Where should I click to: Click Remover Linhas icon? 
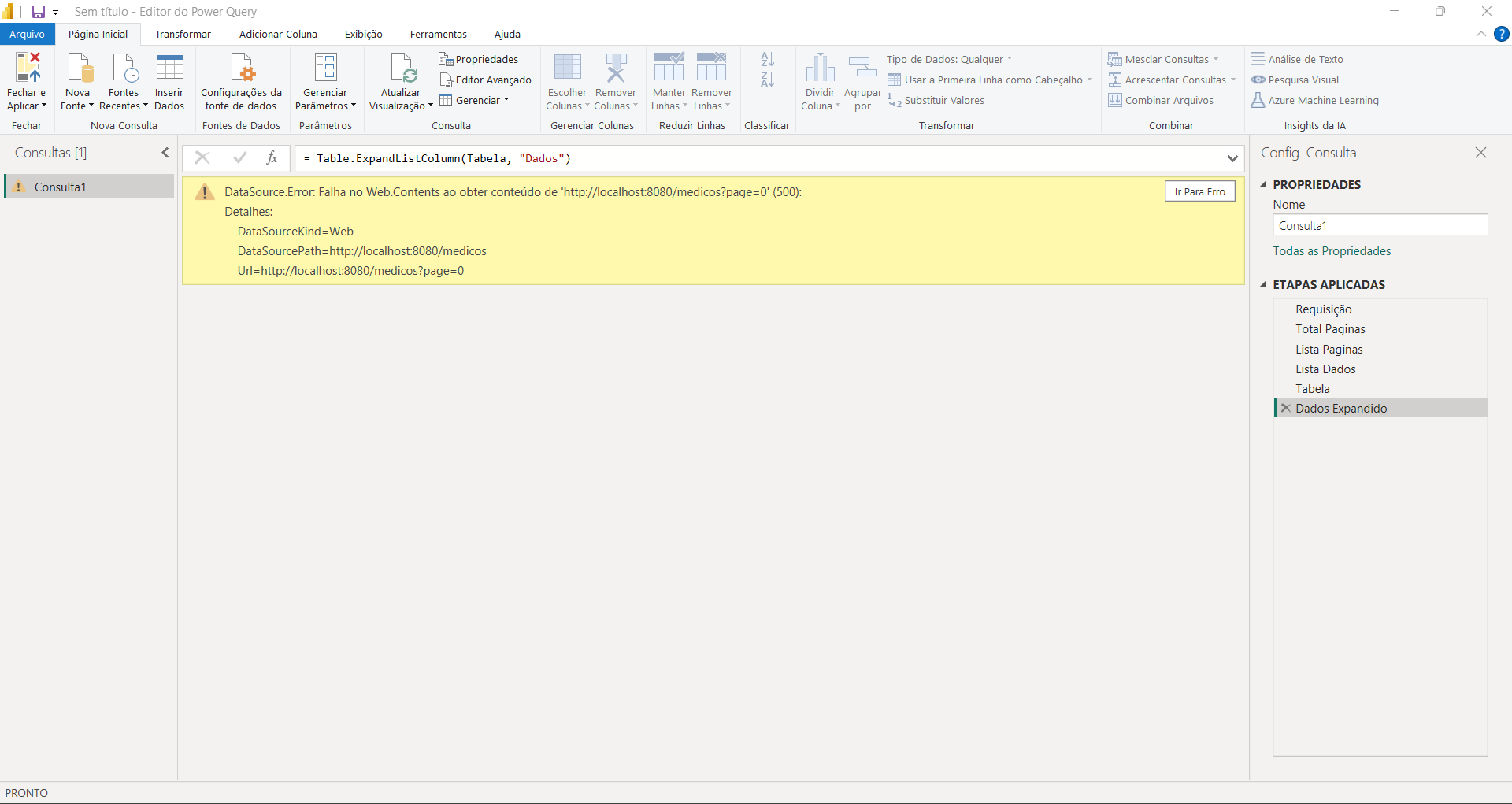(x=712, y=68)
